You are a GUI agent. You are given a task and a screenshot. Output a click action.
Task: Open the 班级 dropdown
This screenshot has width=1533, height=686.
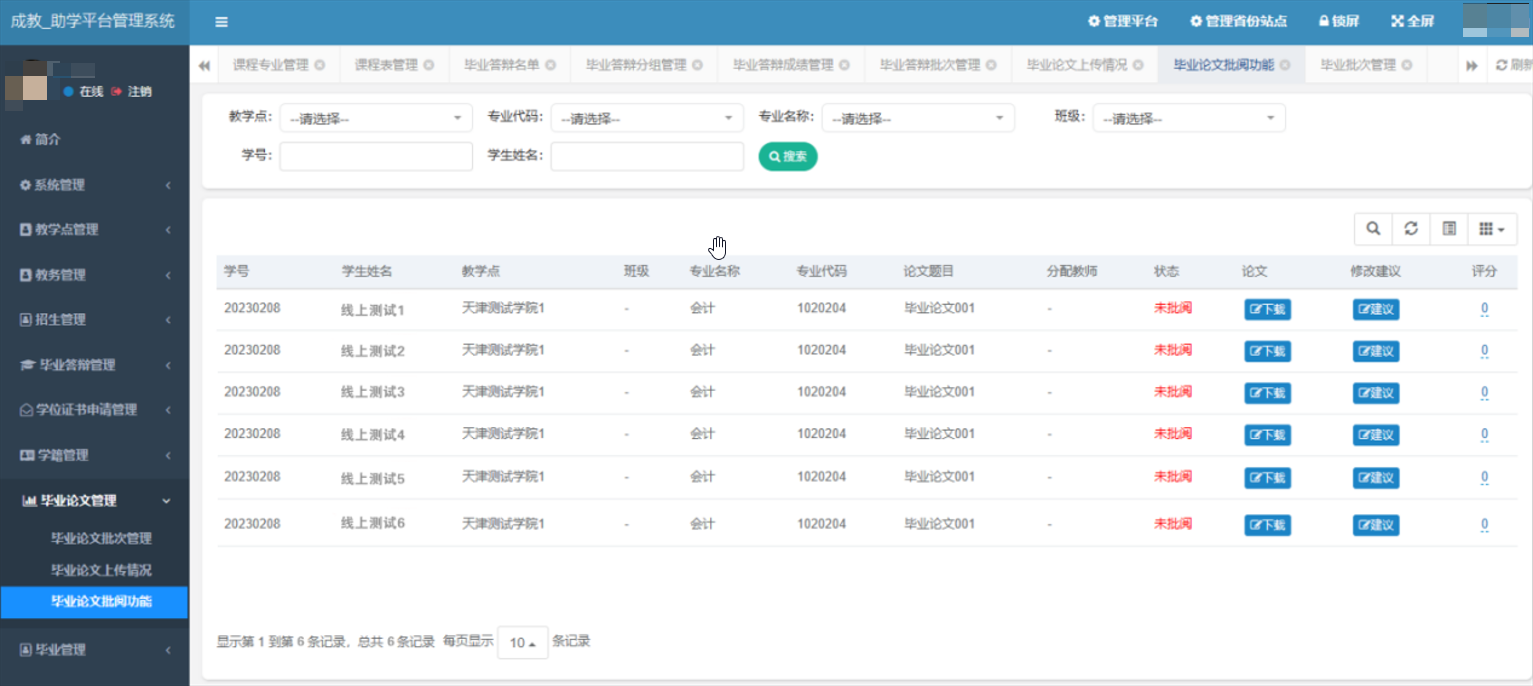tap(1188, 118)
